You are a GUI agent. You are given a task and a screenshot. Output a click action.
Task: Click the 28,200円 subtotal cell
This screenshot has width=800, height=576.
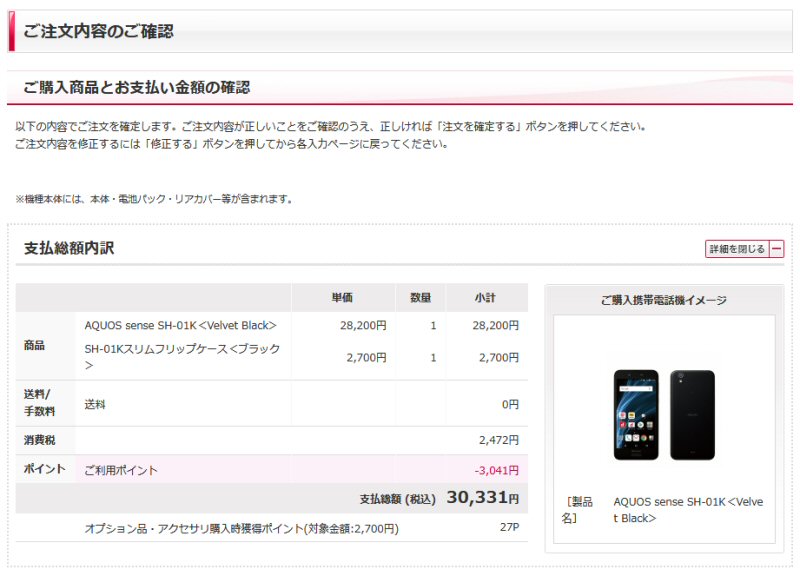point(495,325)
